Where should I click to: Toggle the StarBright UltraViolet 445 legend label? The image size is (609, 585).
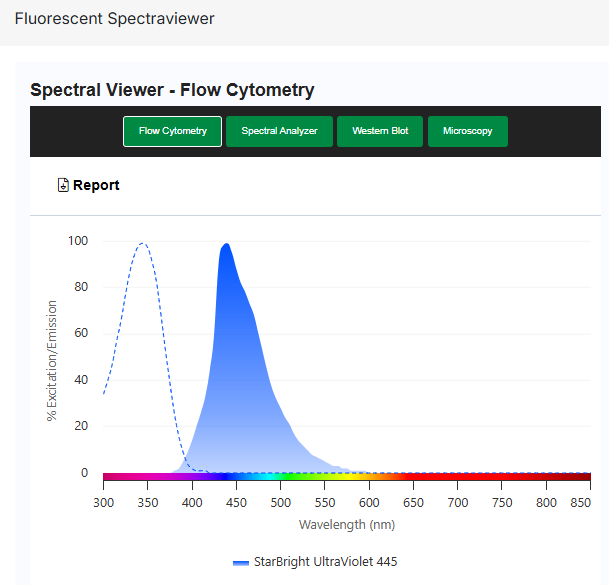point(325,561)
